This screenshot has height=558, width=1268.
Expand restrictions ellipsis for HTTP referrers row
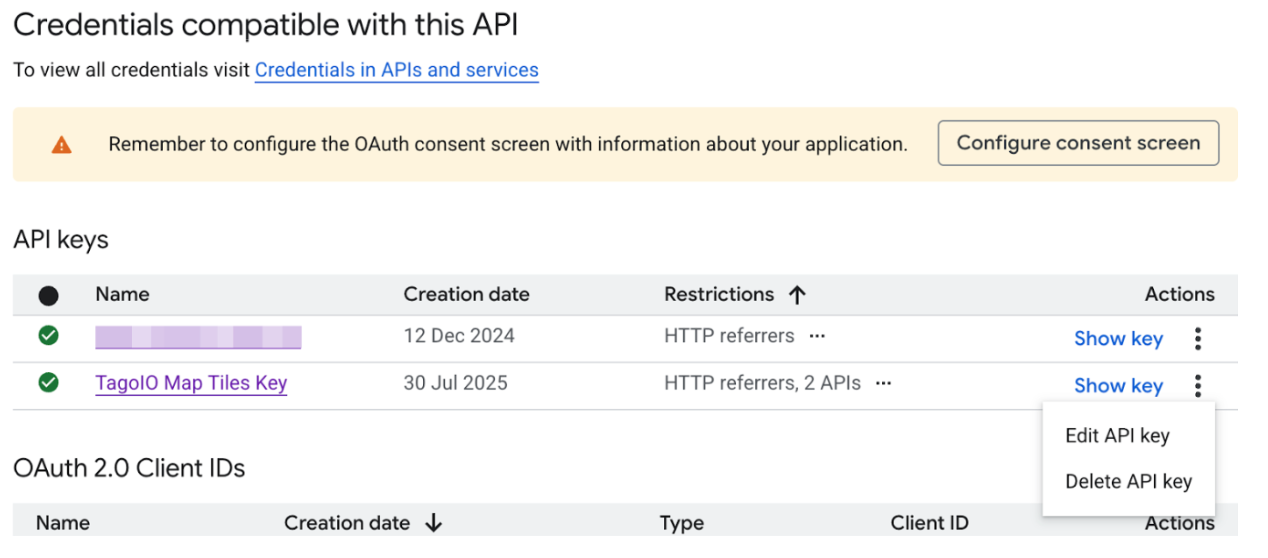[x=817, y=336]
